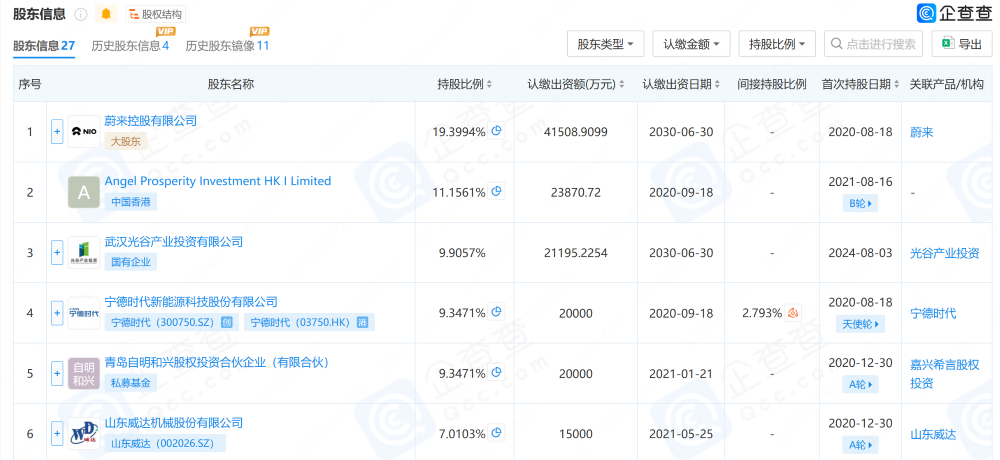The width and height of the screenshot is (1000, 460).
Task: Open 宁德时代 in 关联产品/机构 column
Action: point(933,313)
